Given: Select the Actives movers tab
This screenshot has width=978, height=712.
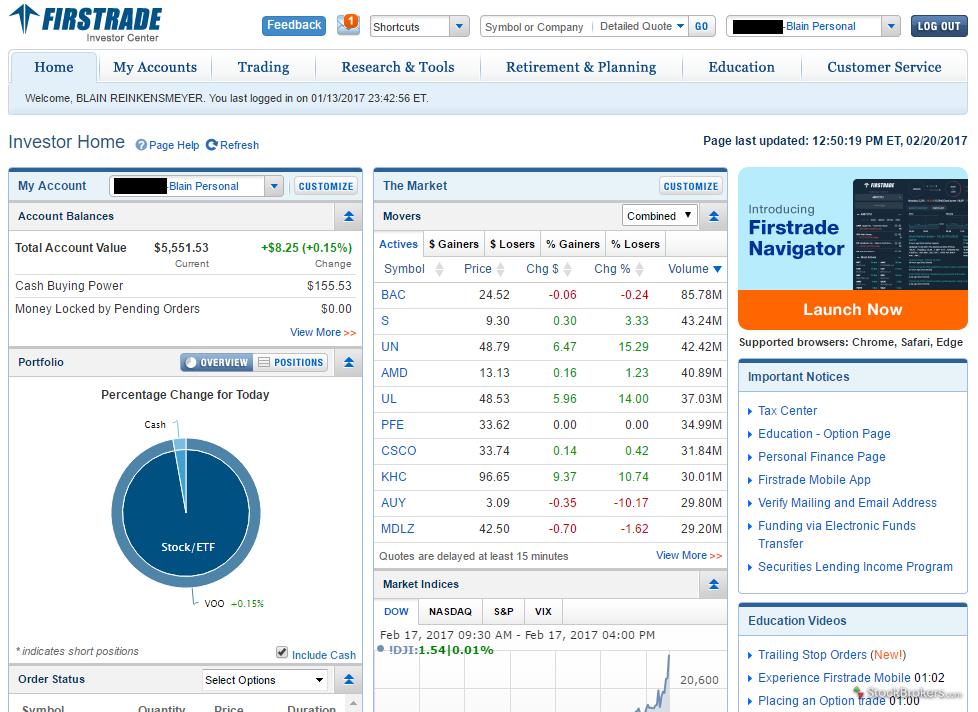Looking at the screenshot, I should (399, 244).
